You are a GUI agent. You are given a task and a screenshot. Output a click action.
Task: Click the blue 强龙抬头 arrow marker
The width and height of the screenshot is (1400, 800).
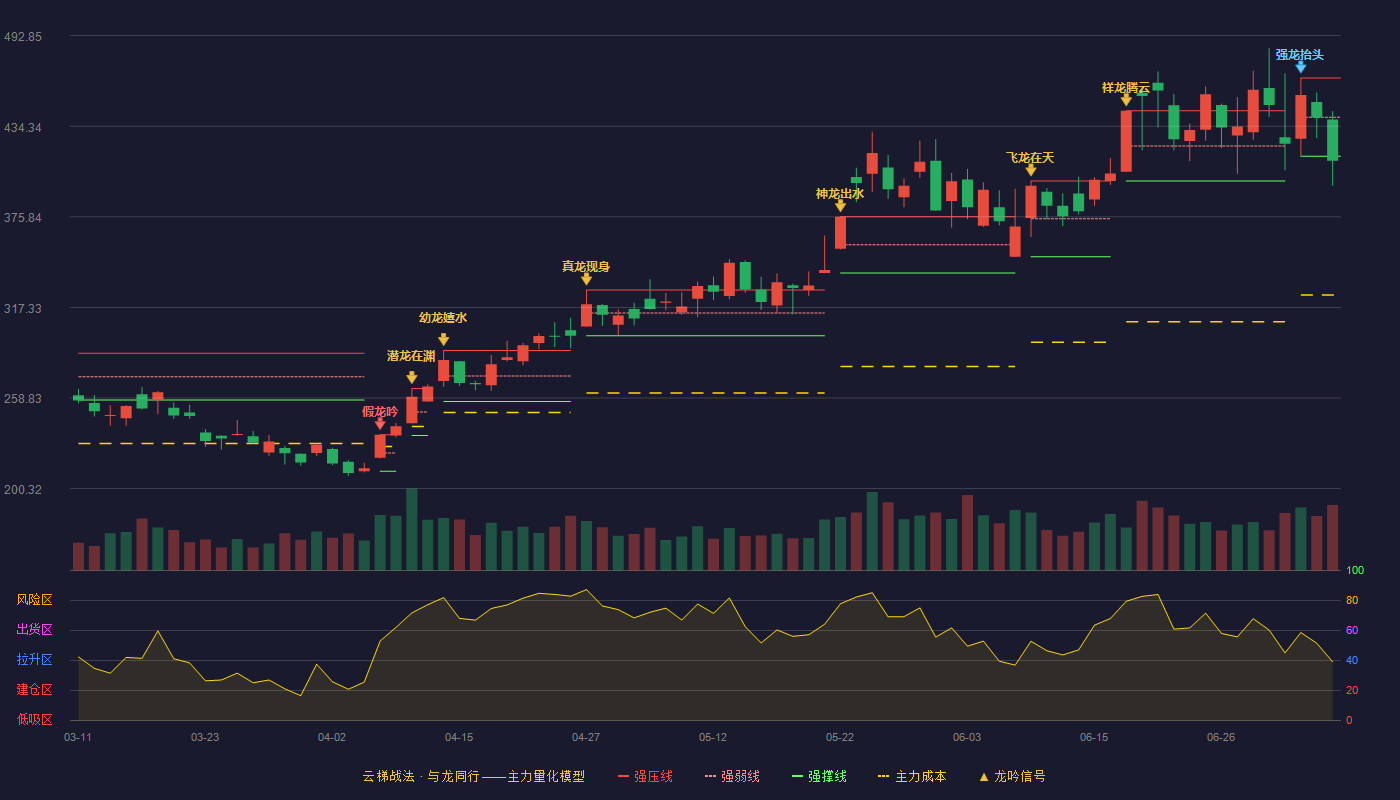pyautogui.click(x=1301, y=67)
